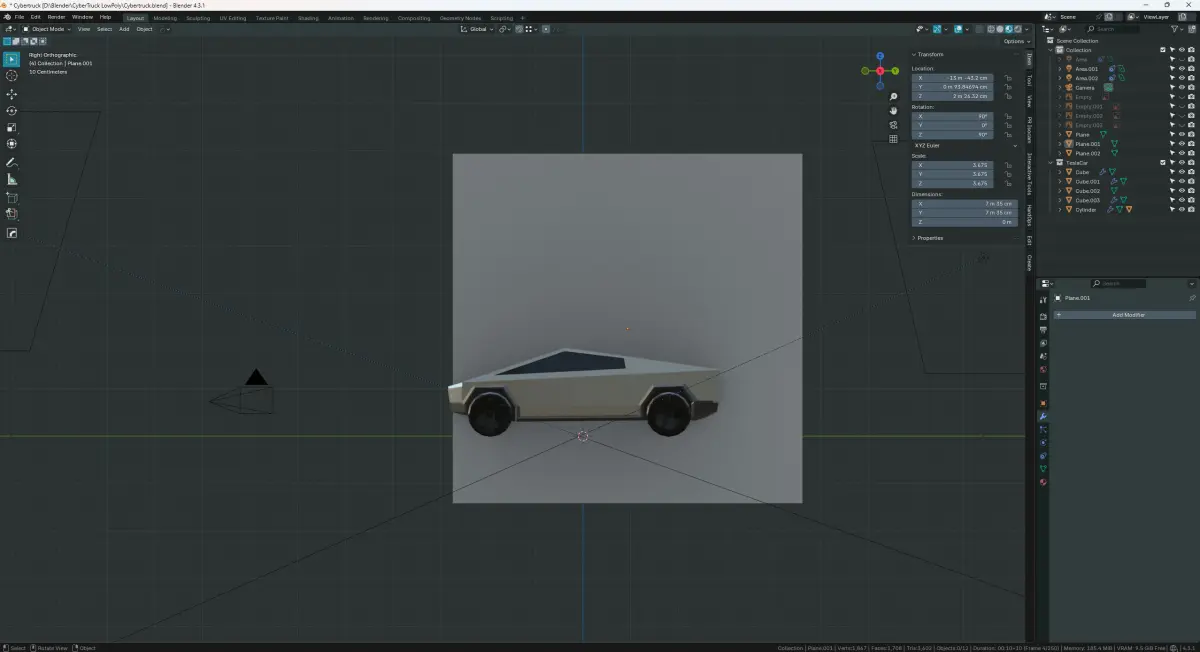Viewport: 1200px width, 652px height.
Task: Open the Object Mode dropdown
Action: (x=46, y=29)
